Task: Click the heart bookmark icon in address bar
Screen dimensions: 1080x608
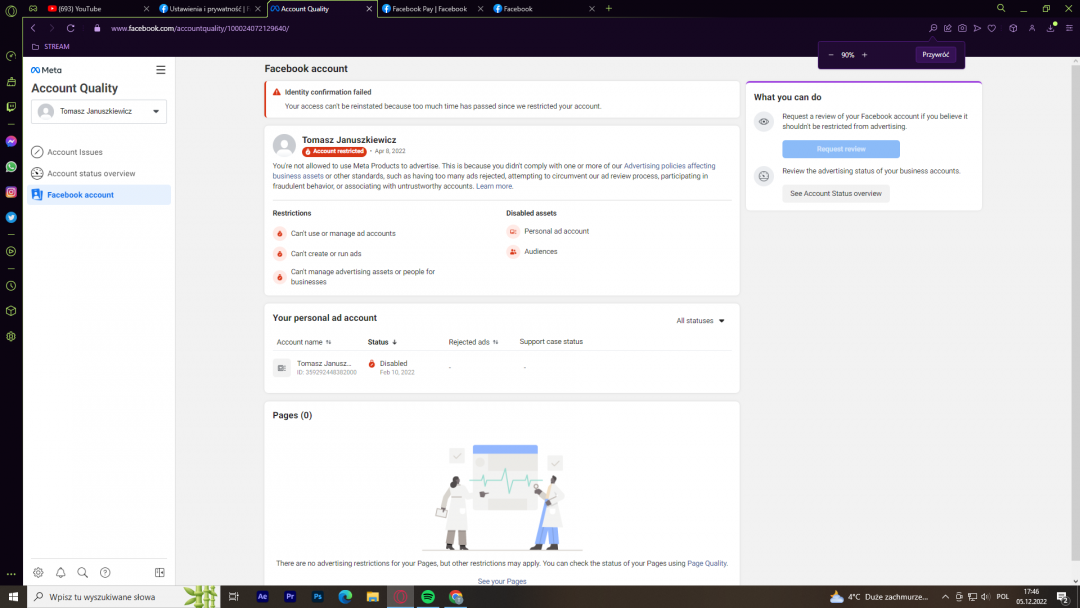Action: [991, 28]
